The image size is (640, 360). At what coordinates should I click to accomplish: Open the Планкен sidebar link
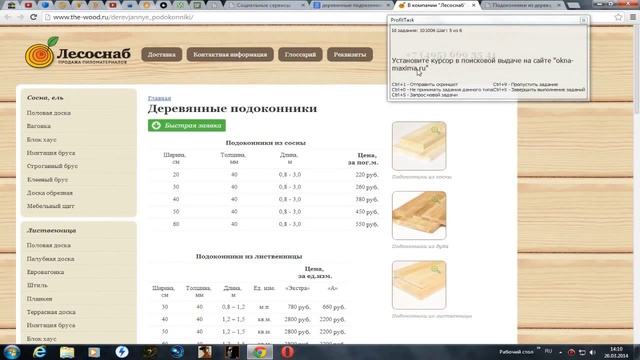pos(40,299)
